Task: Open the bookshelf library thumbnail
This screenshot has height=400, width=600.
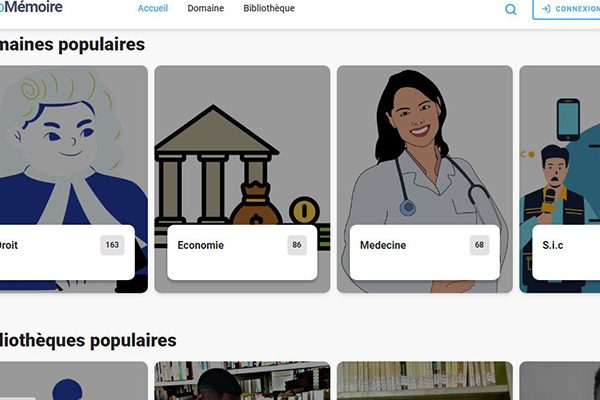Action: tap(425, 381)
